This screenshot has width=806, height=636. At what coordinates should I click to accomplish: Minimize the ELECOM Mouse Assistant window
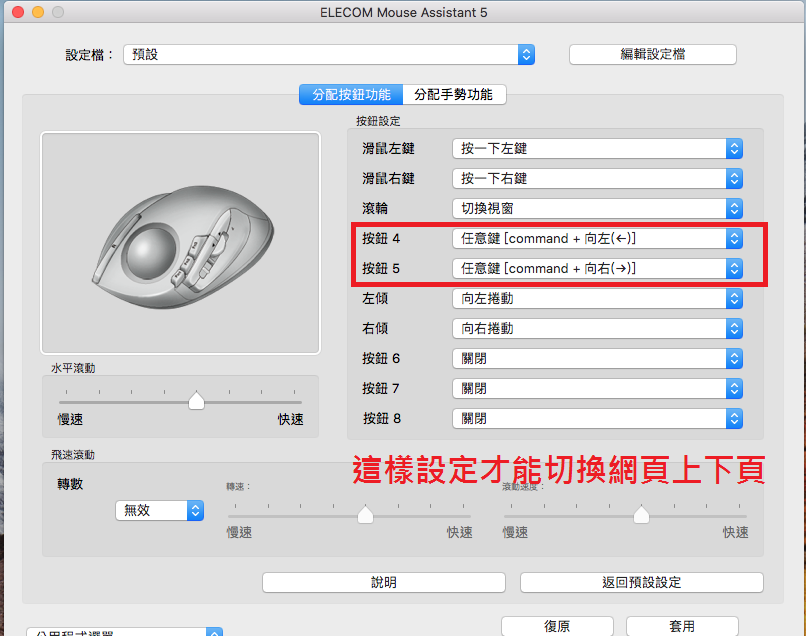click(x=38, y=12)
